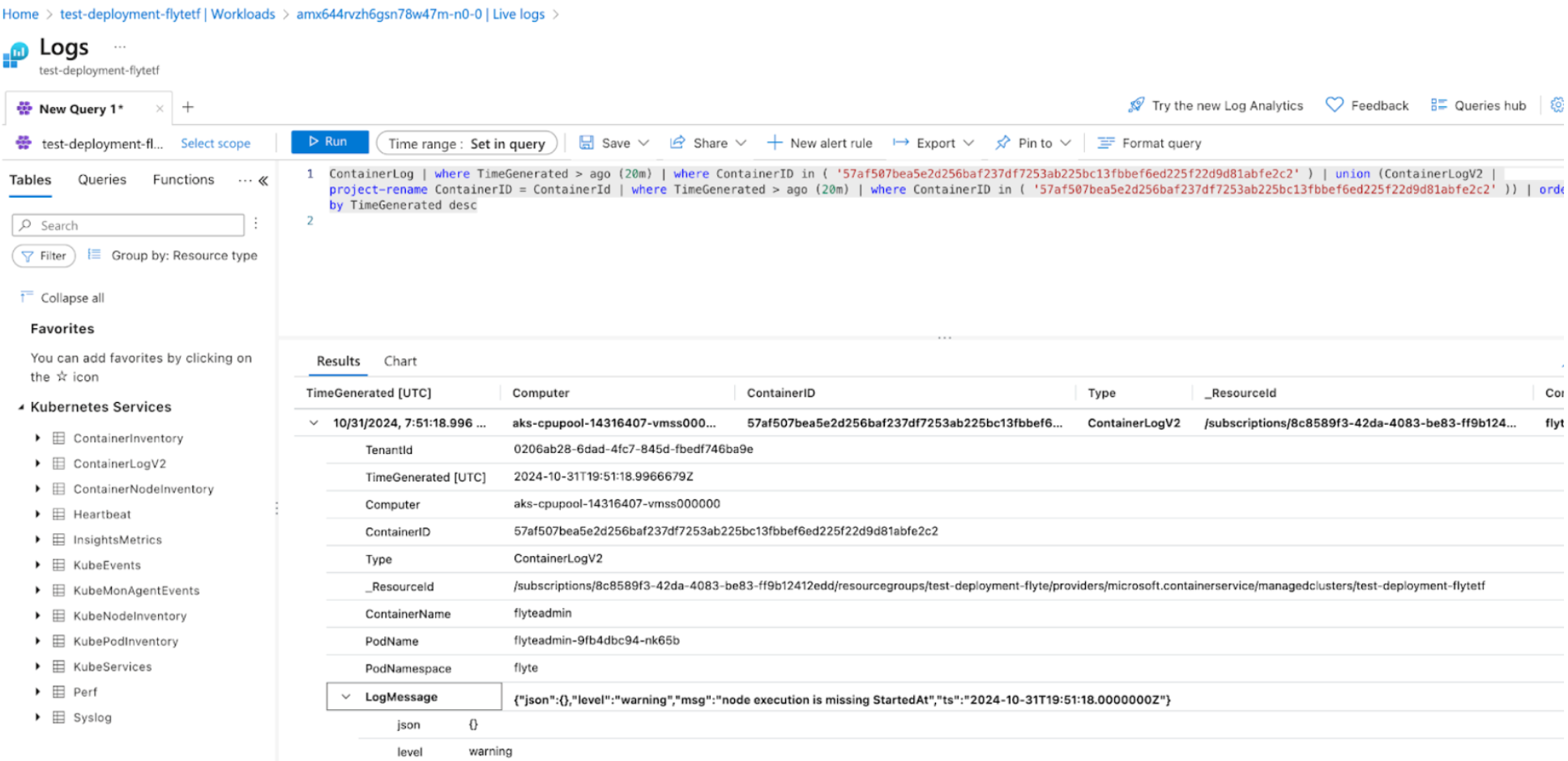Open the Export dropdown
The height and width of the screenshot is (761, 1568).
[968, 143]
